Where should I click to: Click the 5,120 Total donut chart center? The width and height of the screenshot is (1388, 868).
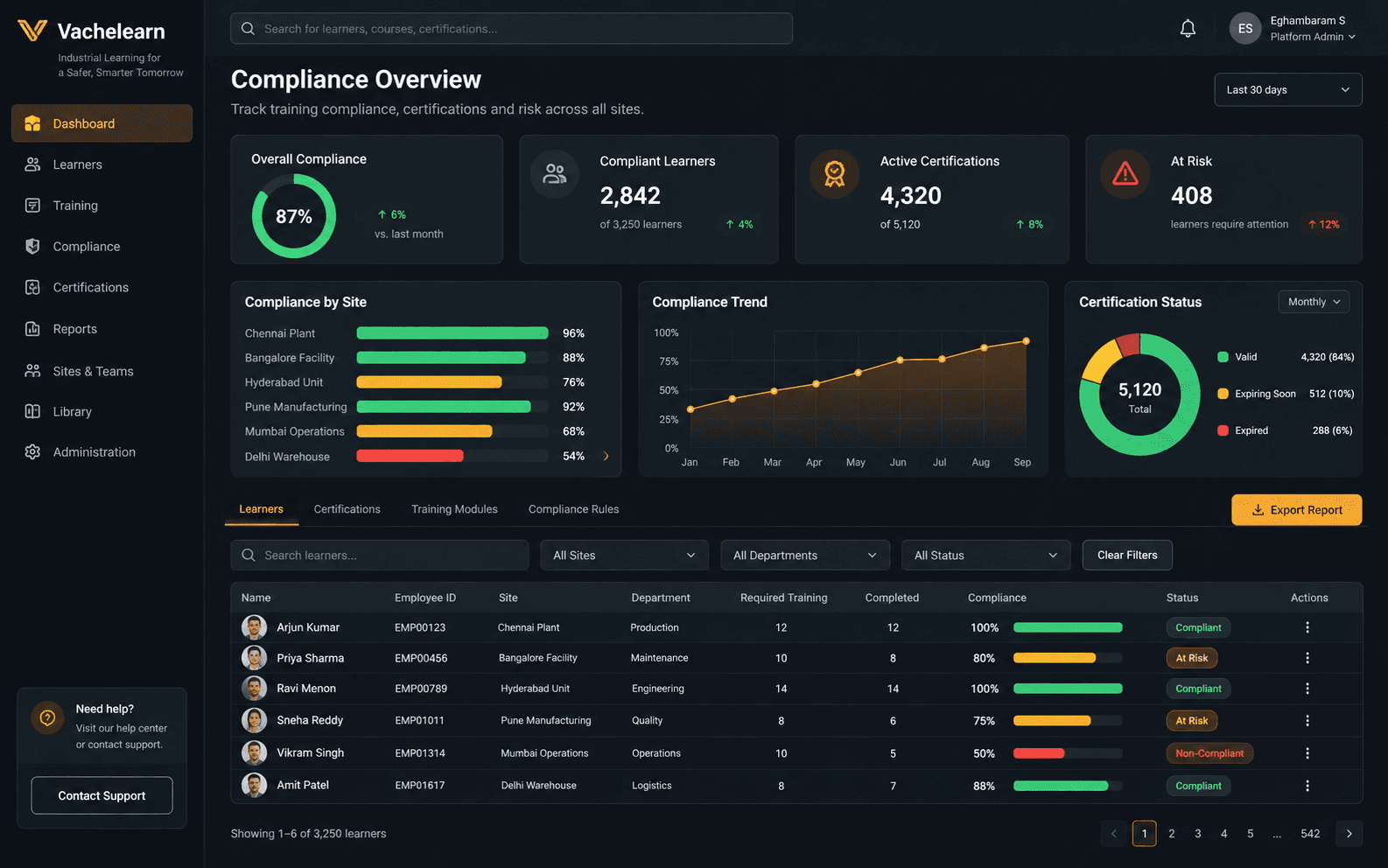pos(1139,396)
